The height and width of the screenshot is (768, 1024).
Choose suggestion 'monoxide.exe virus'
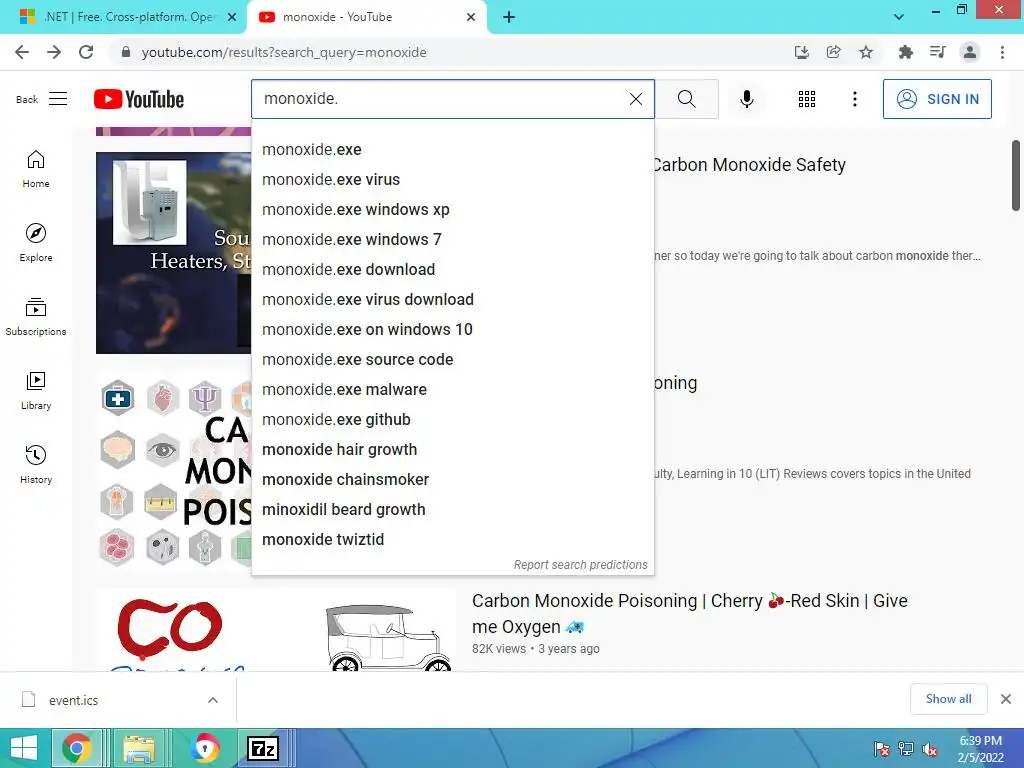tap(453, 180)
